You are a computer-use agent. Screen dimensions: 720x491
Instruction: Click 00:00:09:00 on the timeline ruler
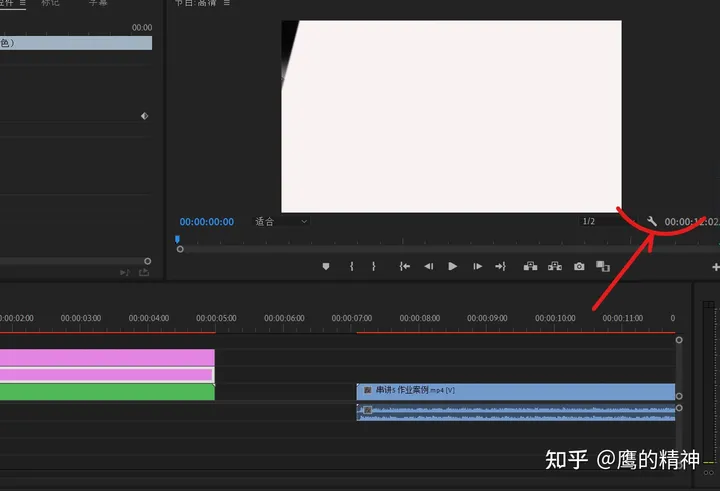pyautogui.click(x=487, y=318)
